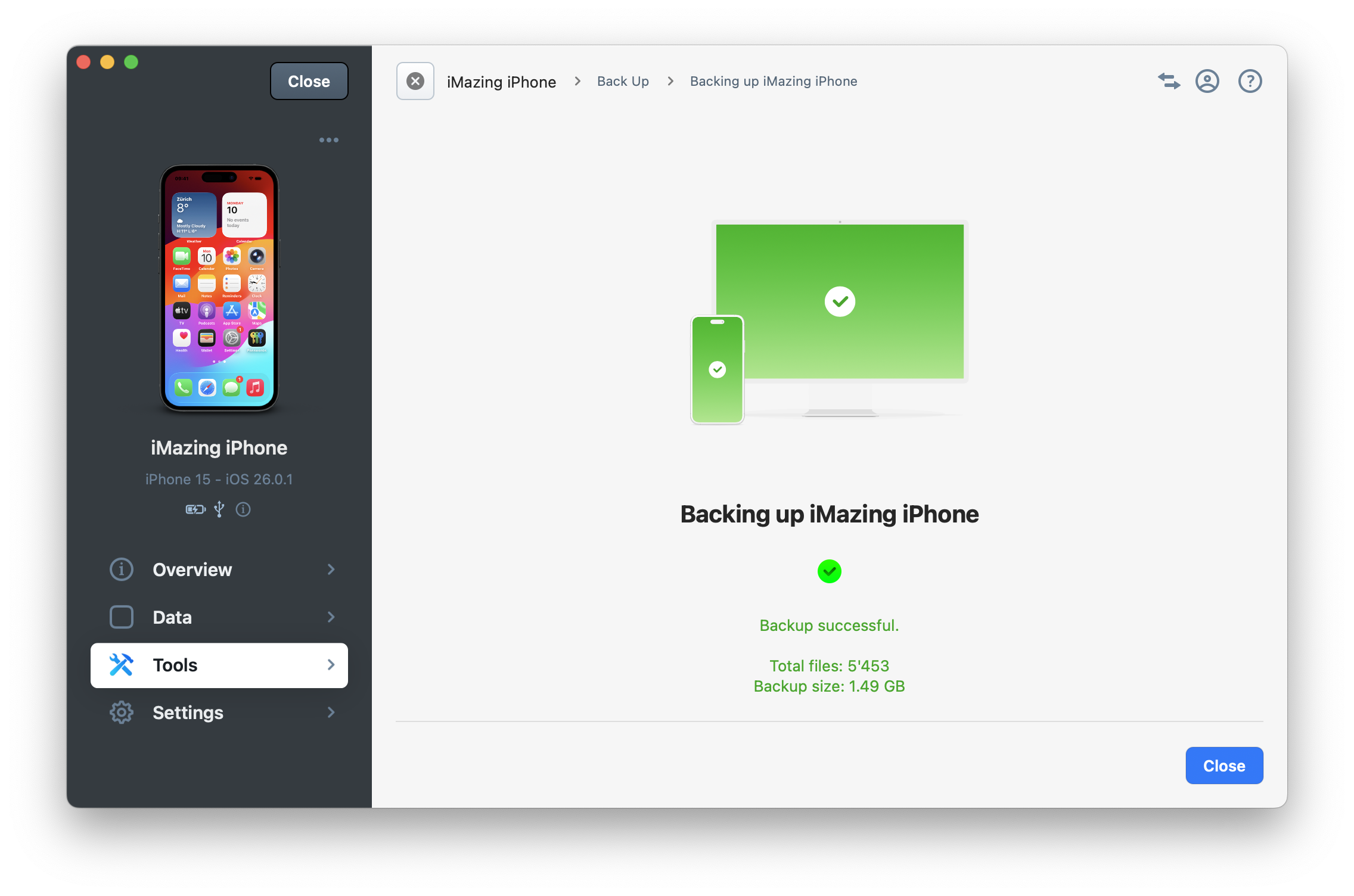Click the cancel X icon beside the breadcrumb
This screenshot has width=1354, height=896.
click(x=415, y=81)
